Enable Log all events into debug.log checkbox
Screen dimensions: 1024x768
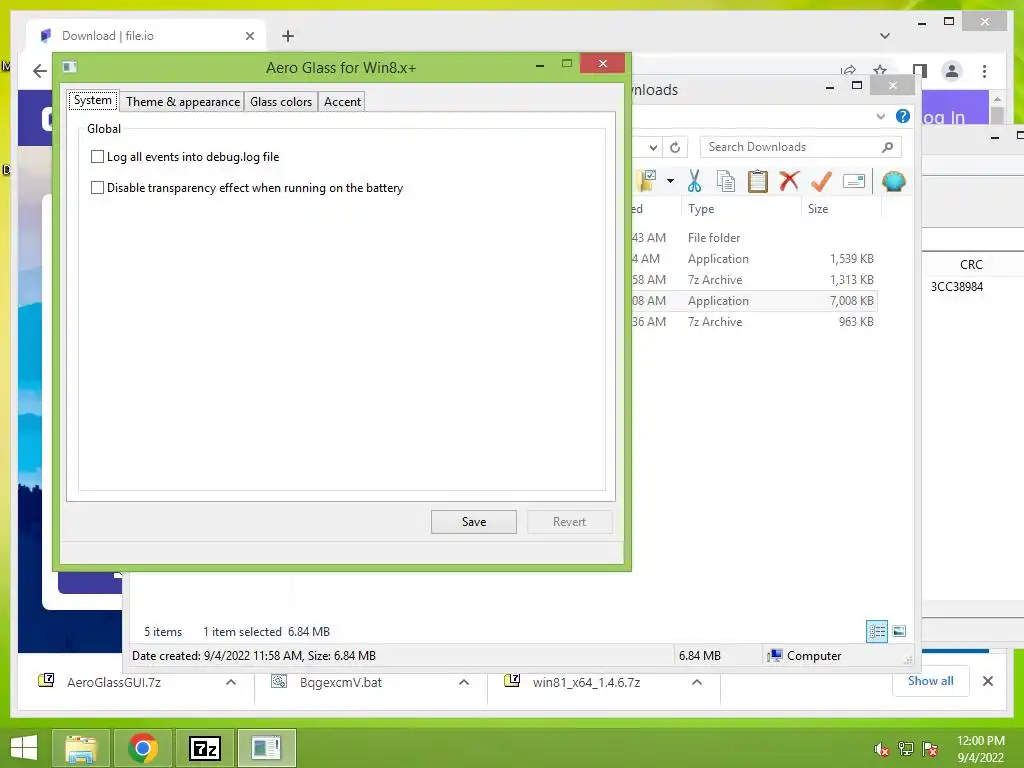[97, 157]
